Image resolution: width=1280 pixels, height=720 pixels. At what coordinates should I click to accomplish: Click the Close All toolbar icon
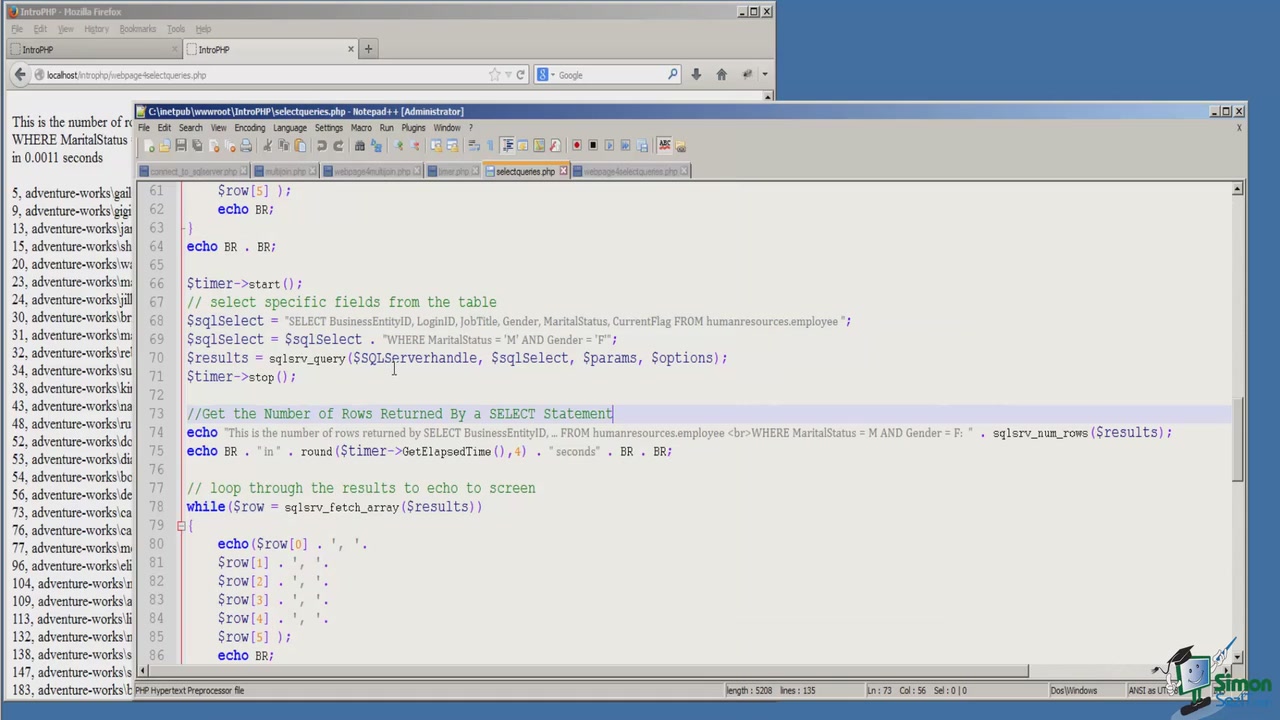(x=231, y=146)
